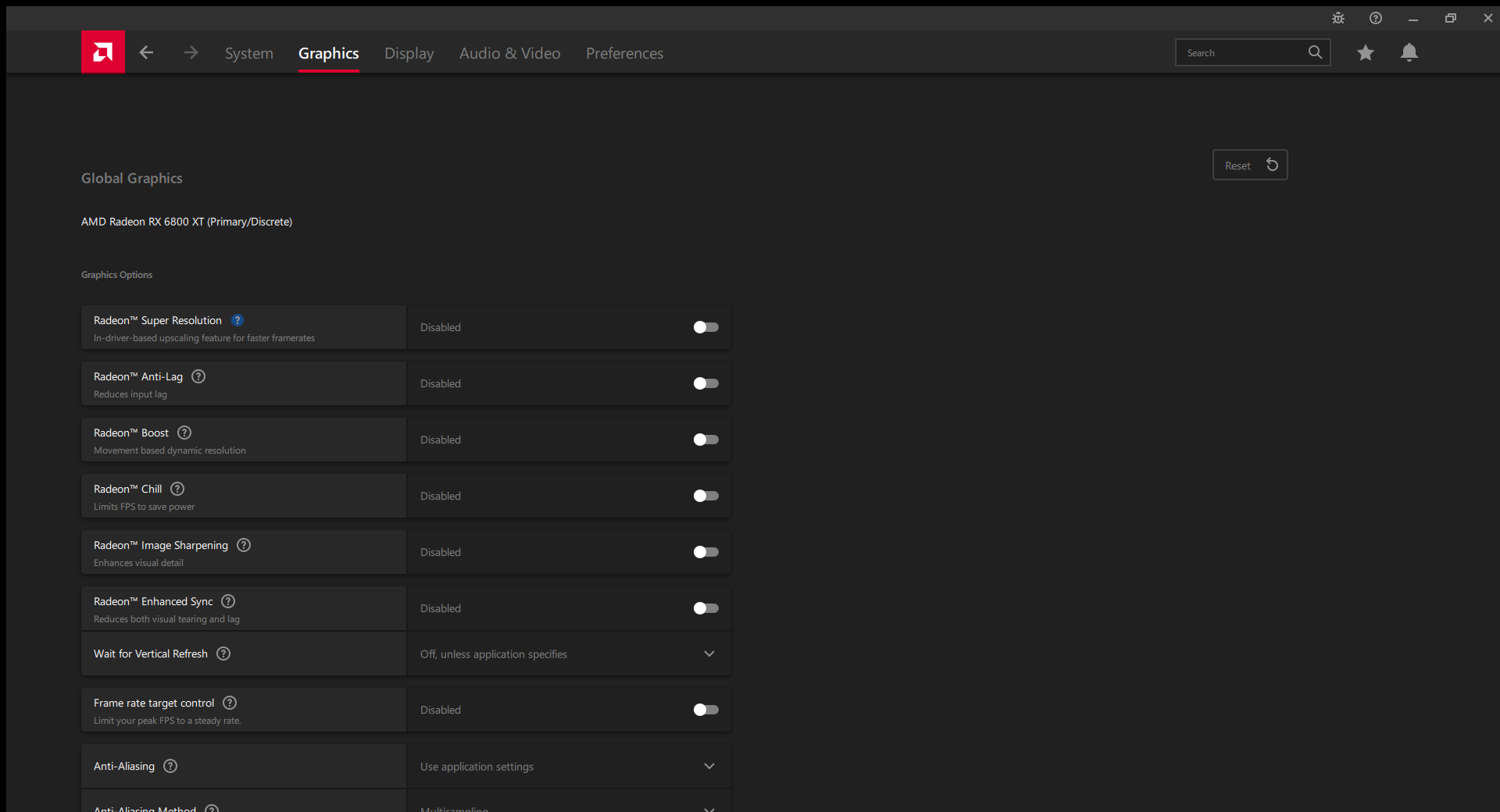This screenshot has height=812, width=1500.
Task: Click the Reset button
Action: [1250, 165]
